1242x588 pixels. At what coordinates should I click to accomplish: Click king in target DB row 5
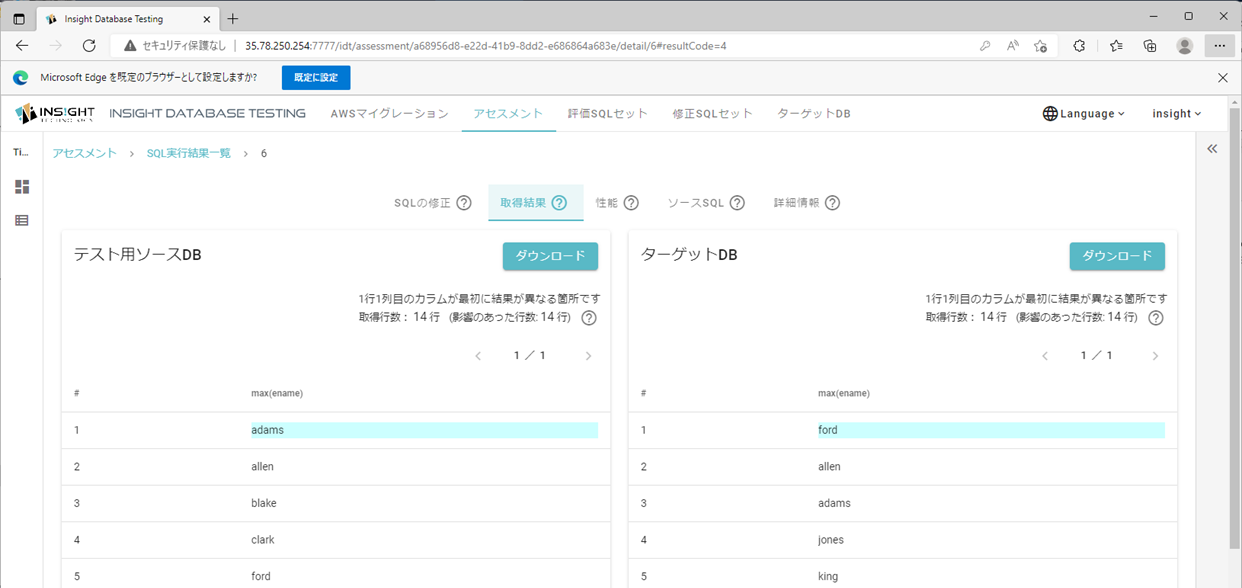pos(828,576)
